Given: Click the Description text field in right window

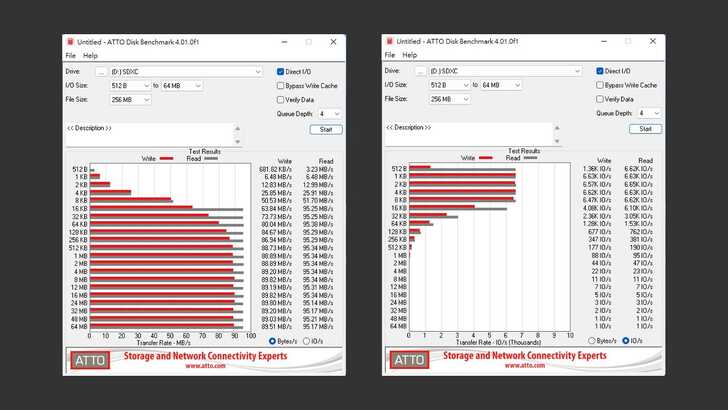Looking at the screenshot, I should point(468,134).
